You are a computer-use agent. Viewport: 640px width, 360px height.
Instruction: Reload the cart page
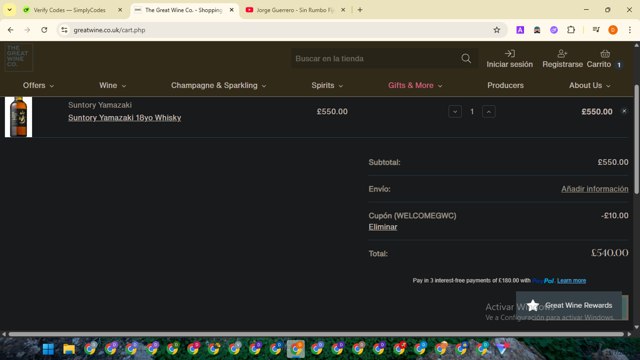(x=44, y=30)
